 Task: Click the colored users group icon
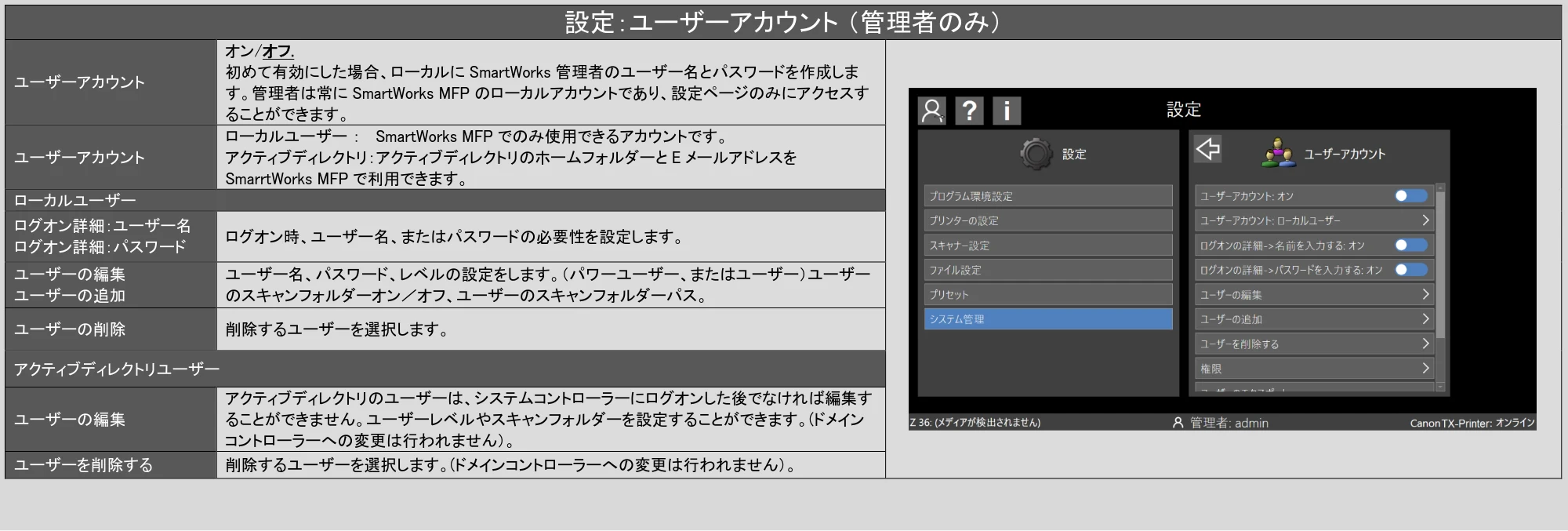[1278, 153]
